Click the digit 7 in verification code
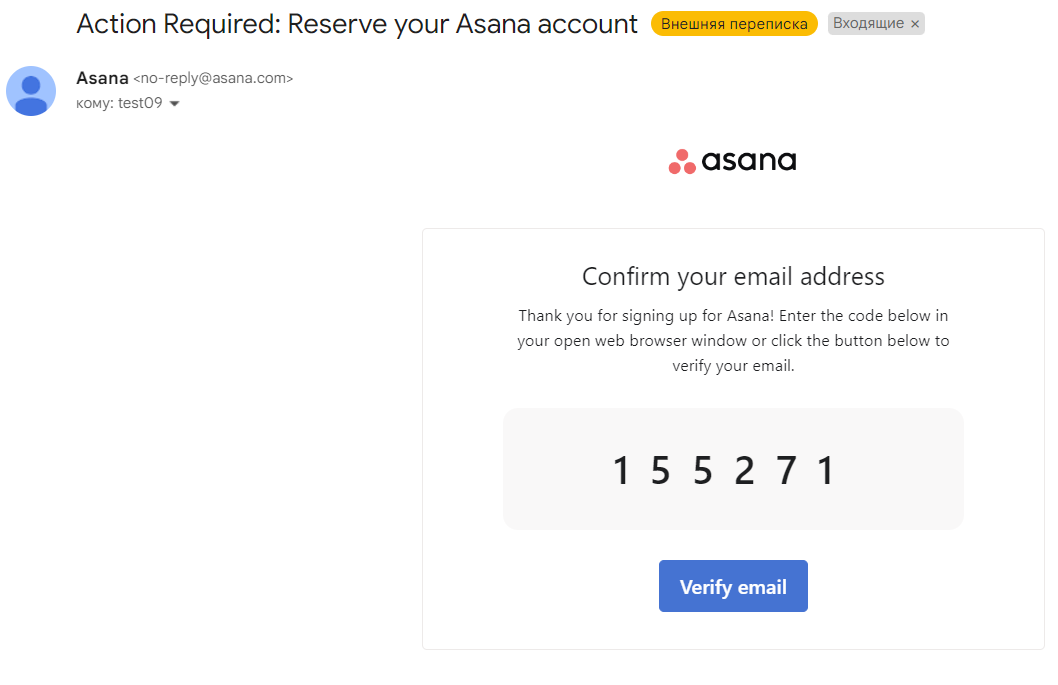 [786, 470]
